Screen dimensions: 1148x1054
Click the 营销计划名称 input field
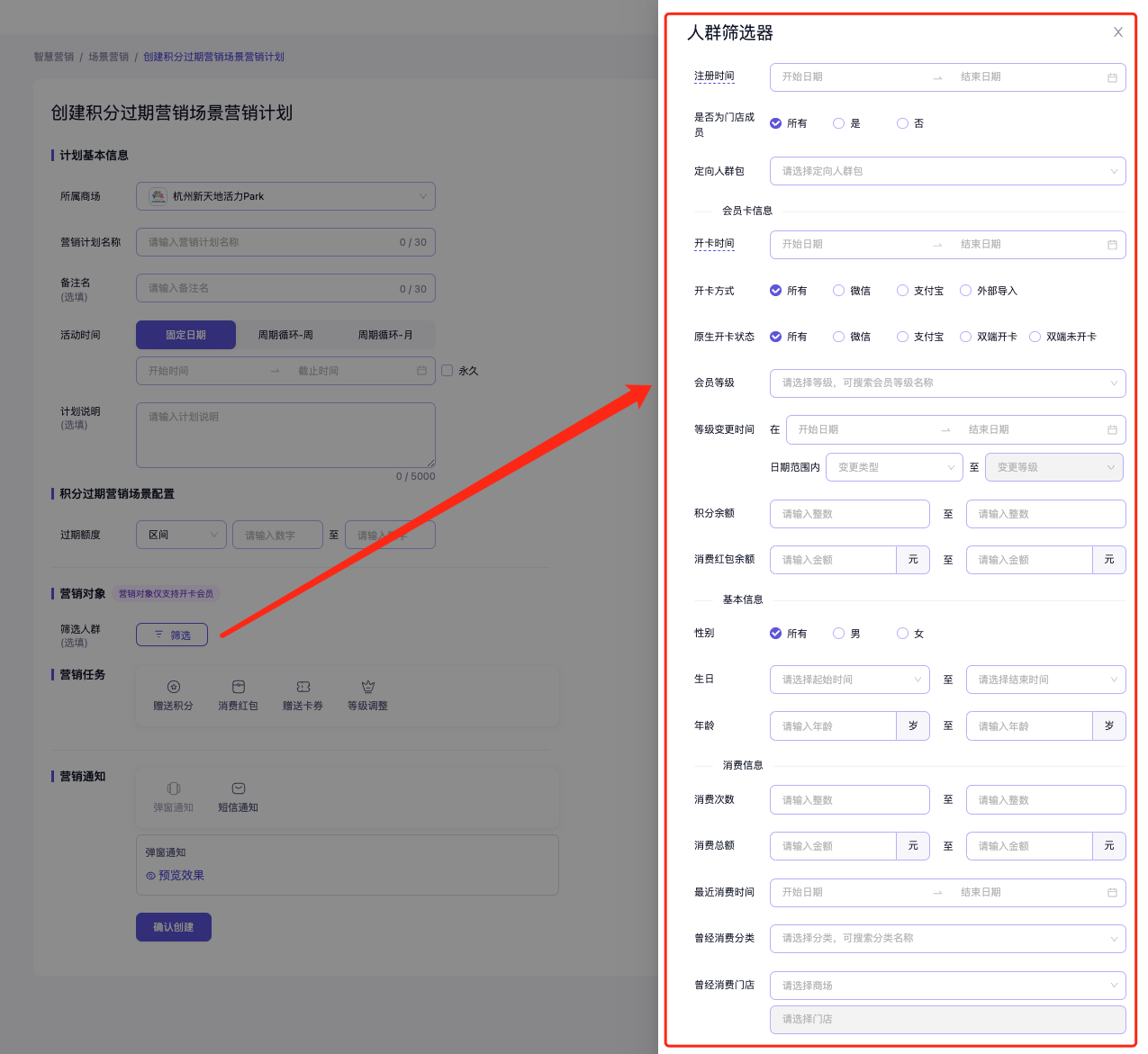click(270, 242)
